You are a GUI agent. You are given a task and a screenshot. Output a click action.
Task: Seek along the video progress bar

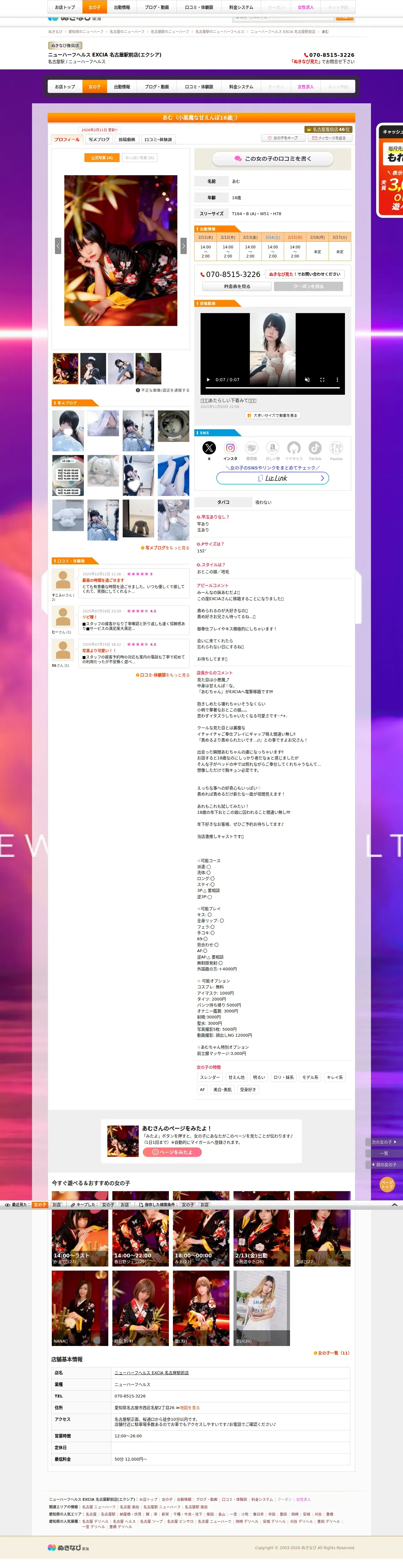click(x=273, y=388)
